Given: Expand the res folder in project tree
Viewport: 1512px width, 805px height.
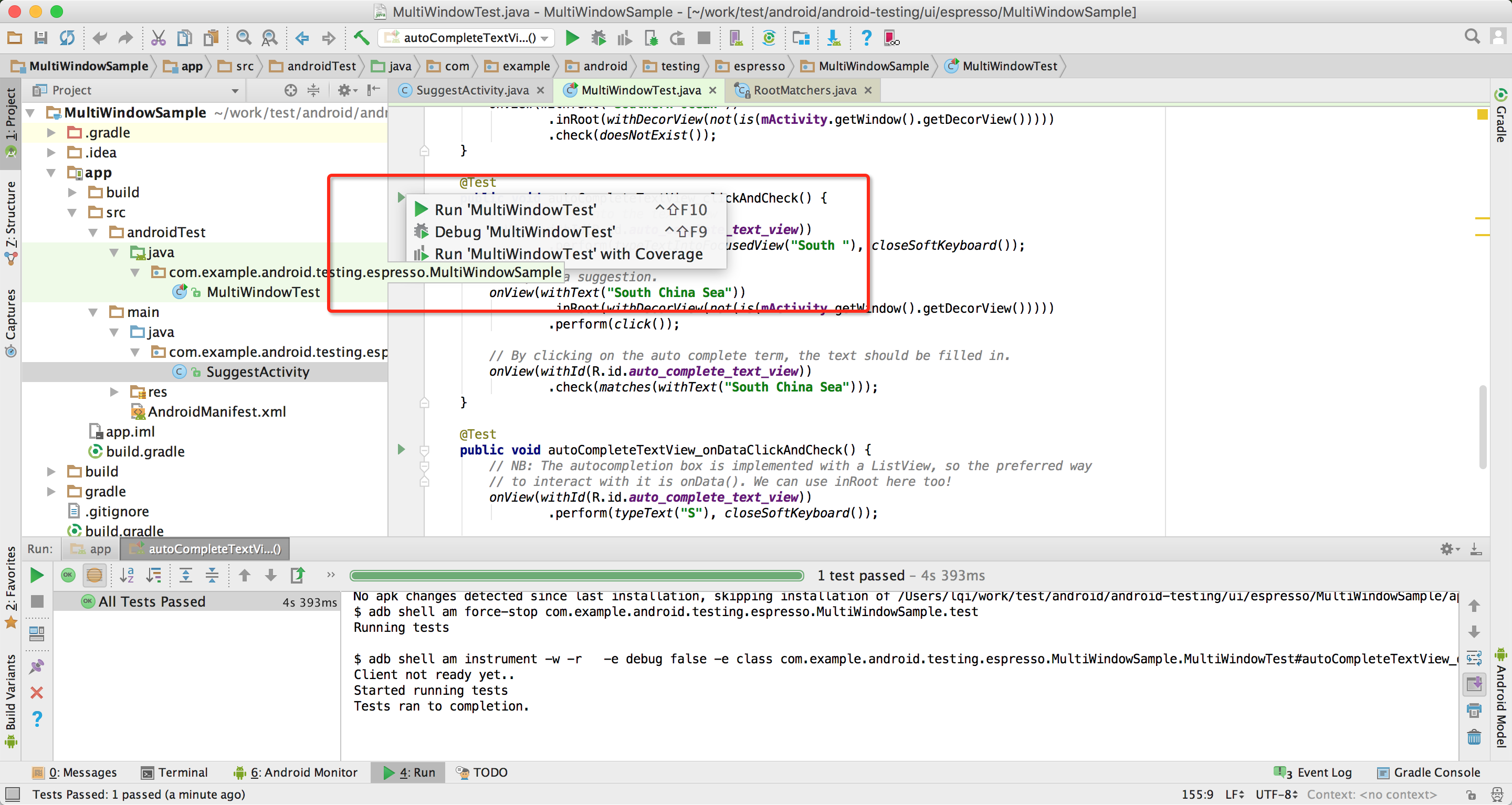Looking at the screenshot, I should click(x=114, y=391).
